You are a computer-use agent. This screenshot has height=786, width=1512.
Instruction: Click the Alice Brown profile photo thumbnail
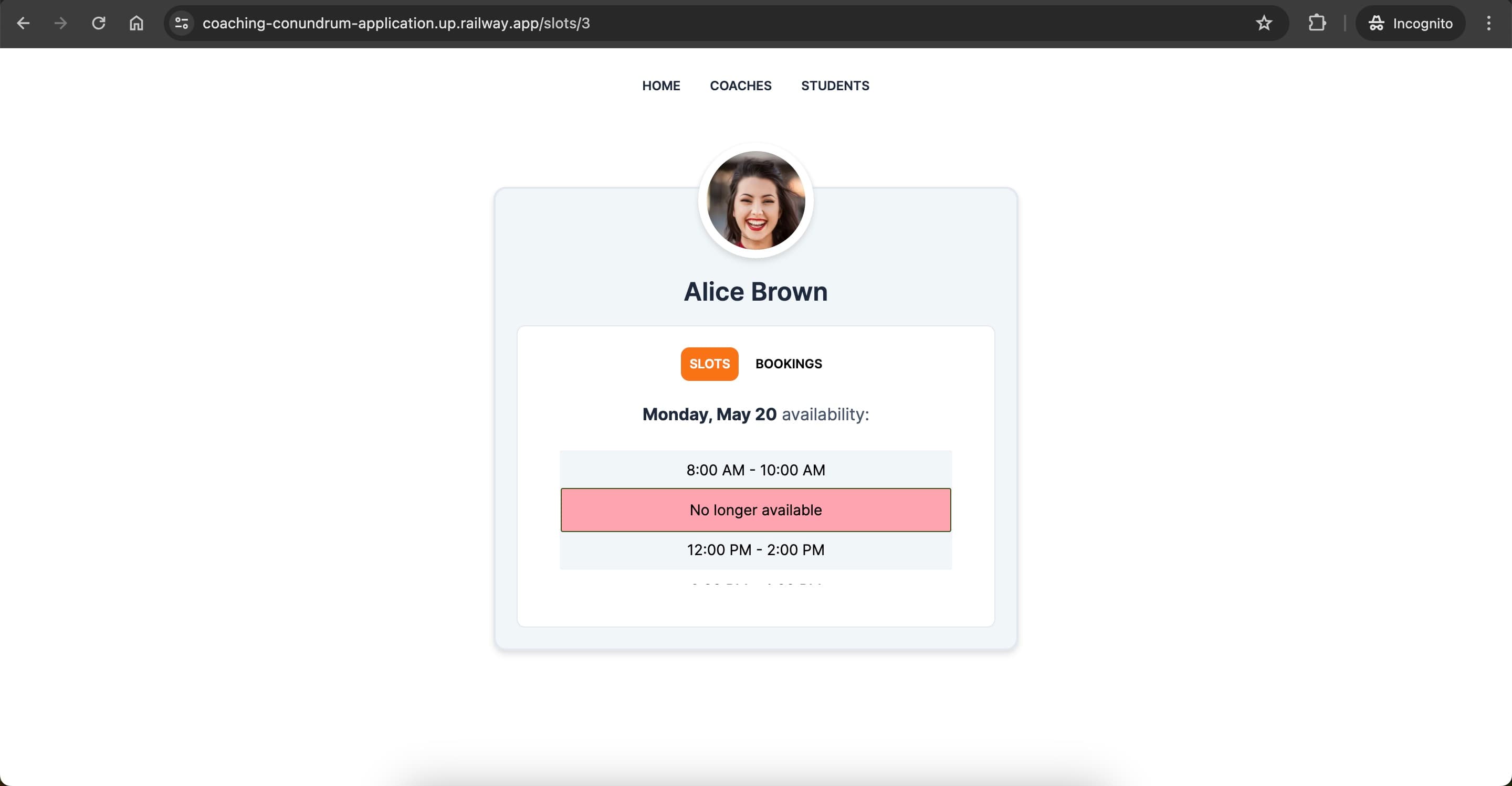[x=755, y=200]
